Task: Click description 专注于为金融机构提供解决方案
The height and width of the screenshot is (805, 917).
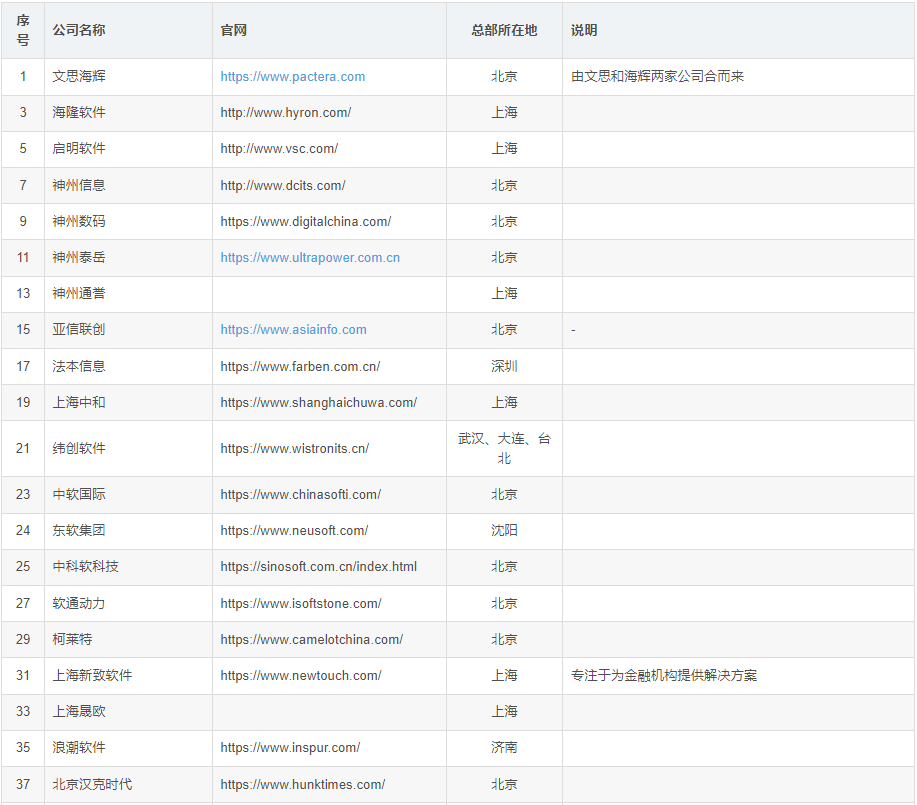Action: point(664,676)
